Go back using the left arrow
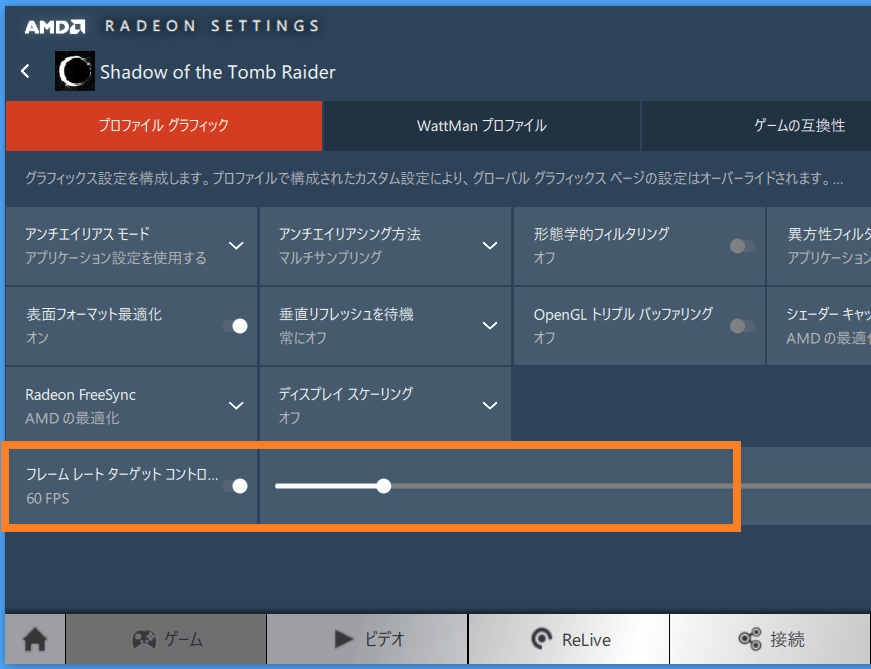 pos(25,71)
